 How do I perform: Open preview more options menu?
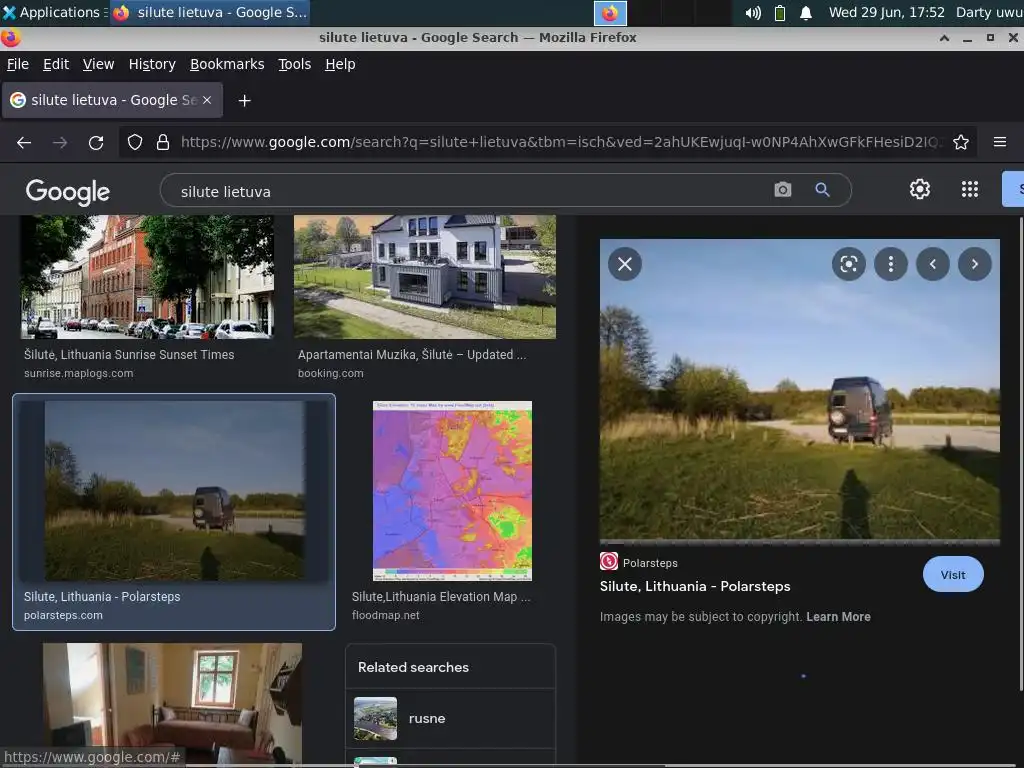tap(891, 264)
